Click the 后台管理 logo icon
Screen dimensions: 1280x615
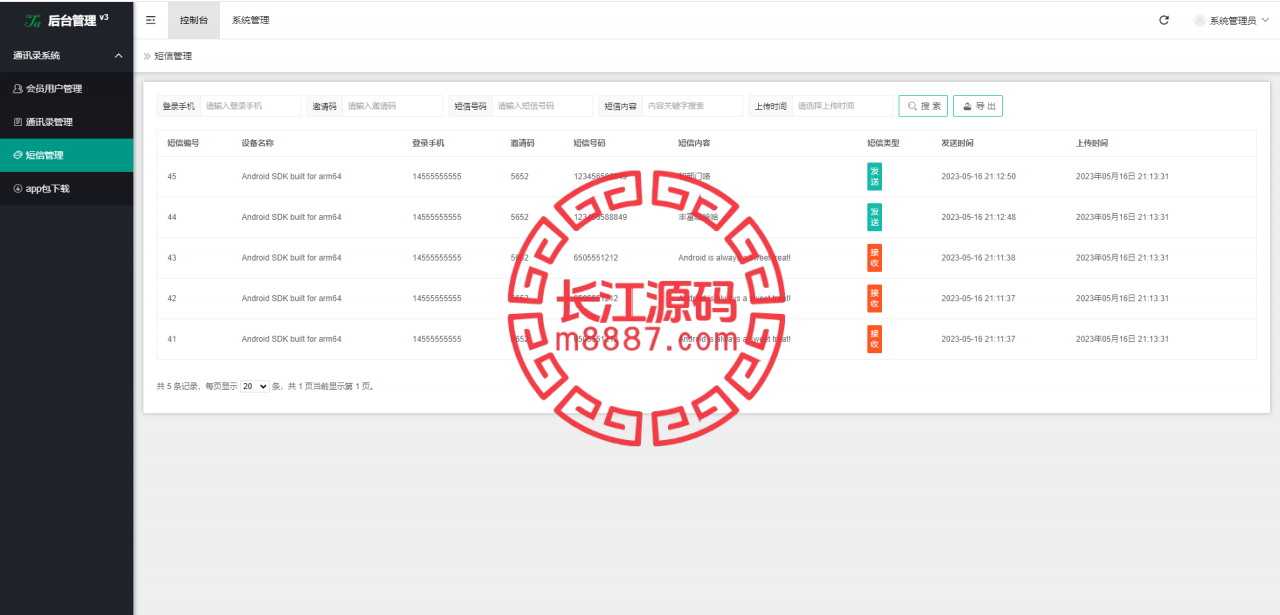33,20
